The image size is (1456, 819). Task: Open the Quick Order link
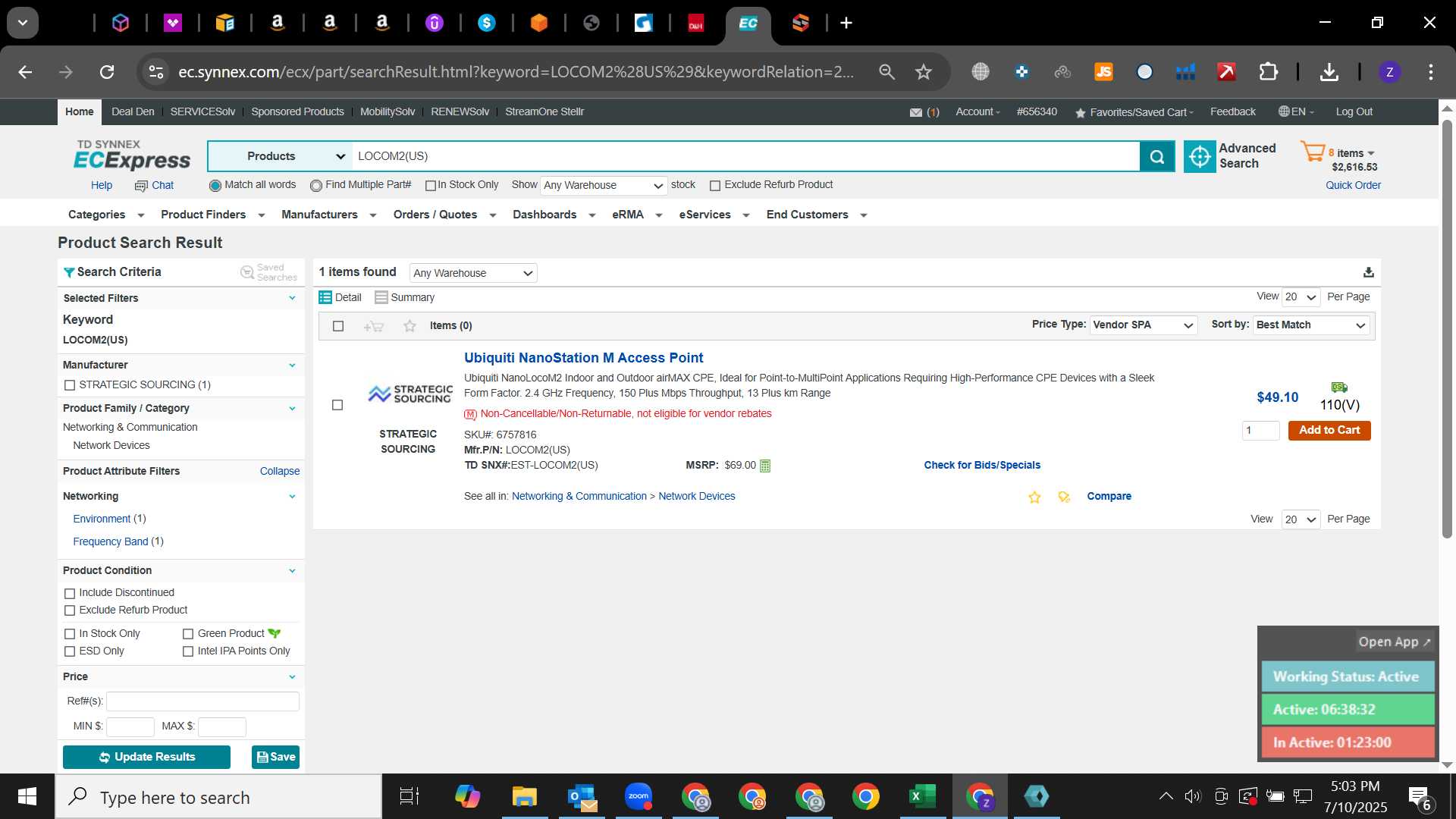(x=1353, y=186)
